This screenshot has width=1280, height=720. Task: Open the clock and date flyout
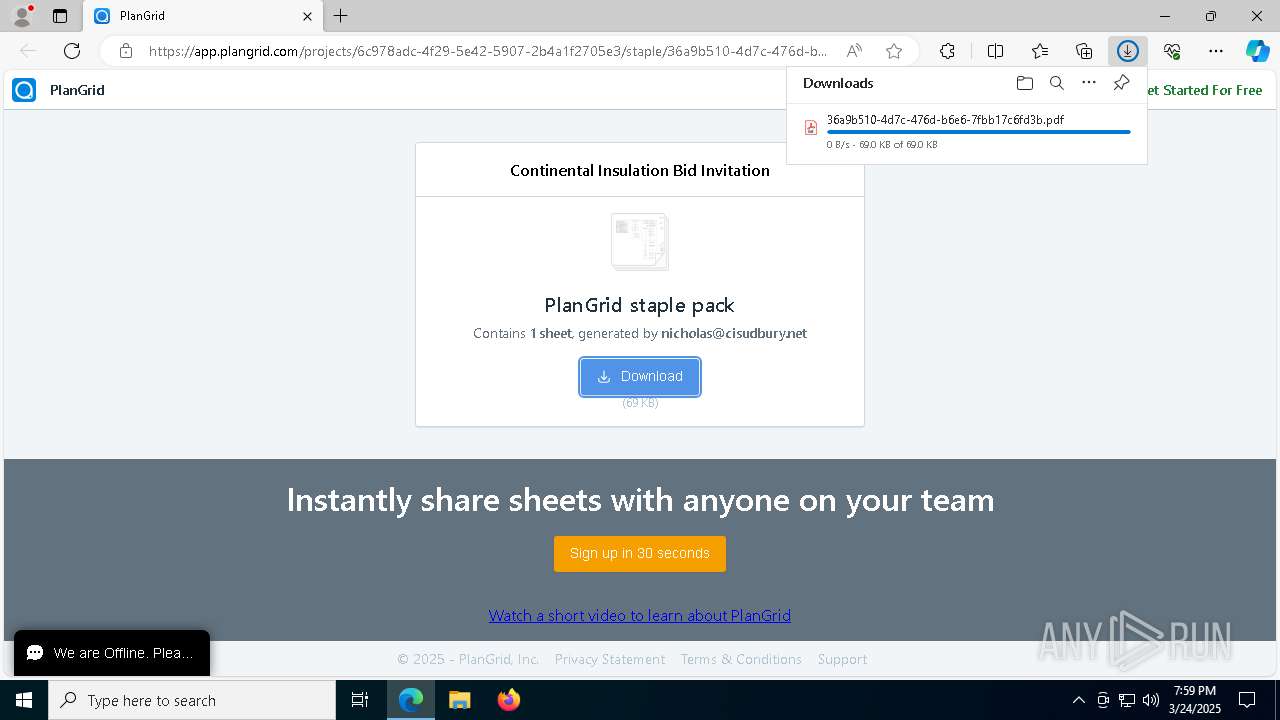coord(1195,700)
